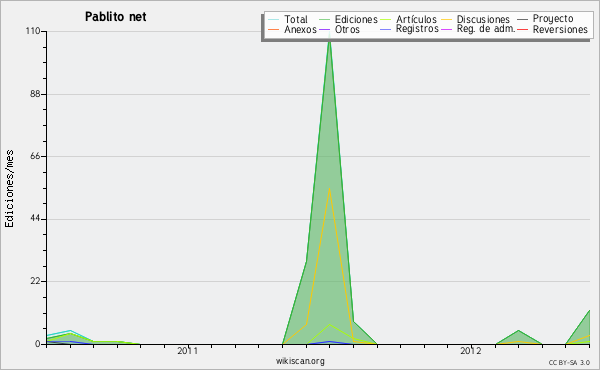The width and height of the screenshot is (600, 370).
Task: Select the Total legend entry
Action: pyautogui.click(x=296, y=19)
